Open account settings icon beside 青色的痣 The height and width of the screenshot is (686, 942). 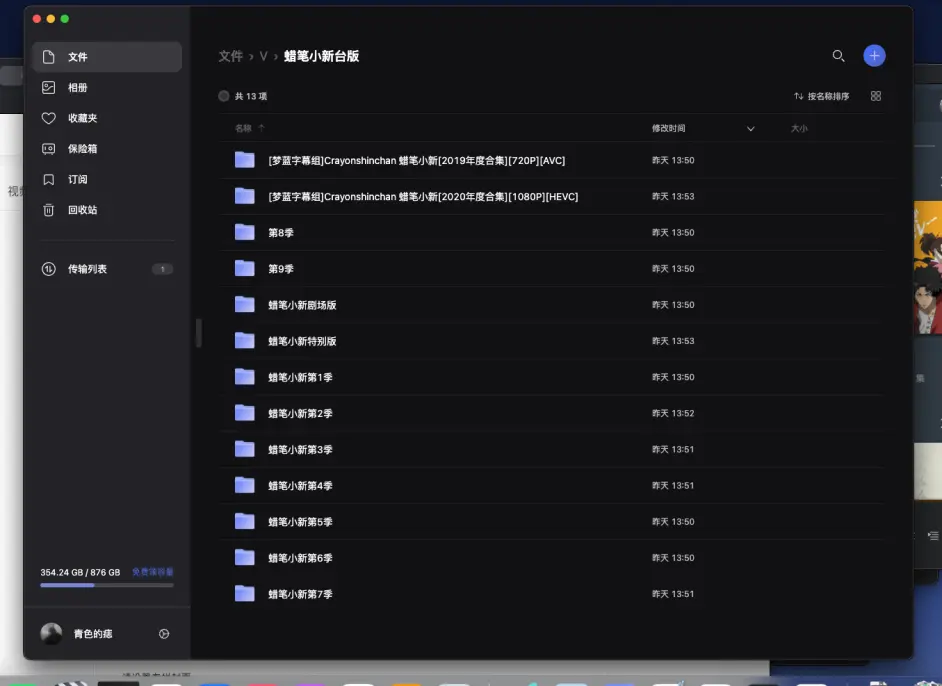click(x=166, y=633)
